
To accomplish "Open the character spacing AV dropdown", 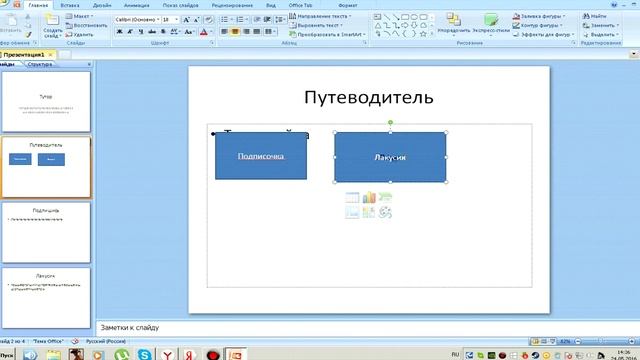I will [x=175, y=32].
